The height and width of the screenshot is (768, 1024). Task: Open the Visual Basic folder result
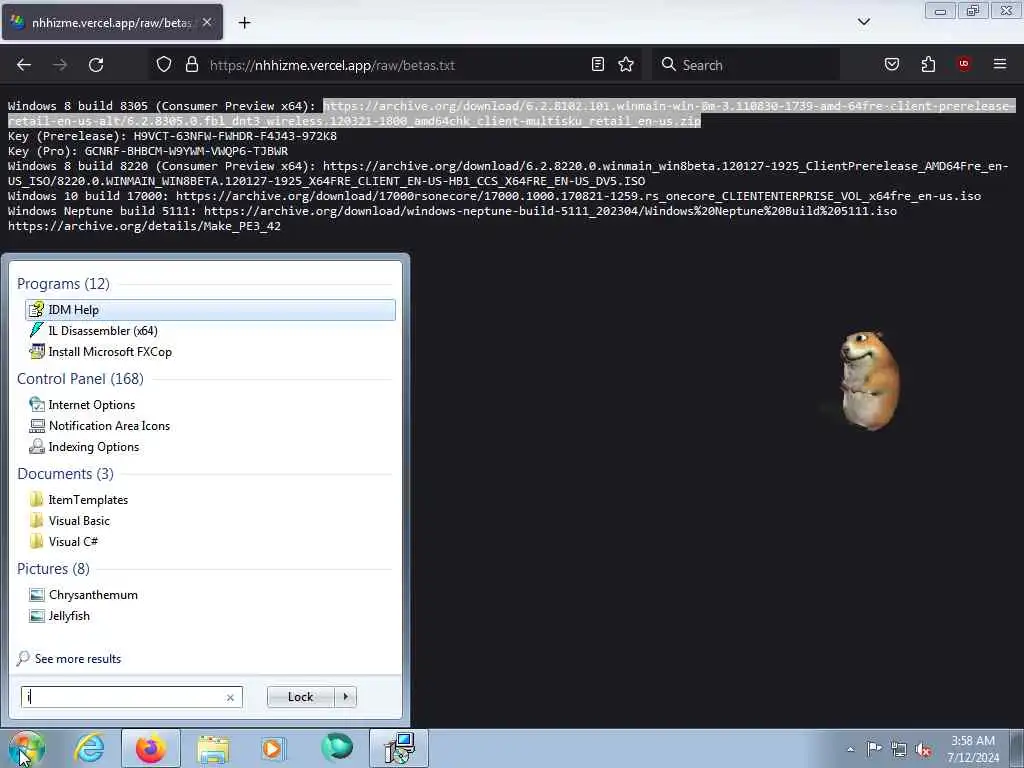click(210, 520)
